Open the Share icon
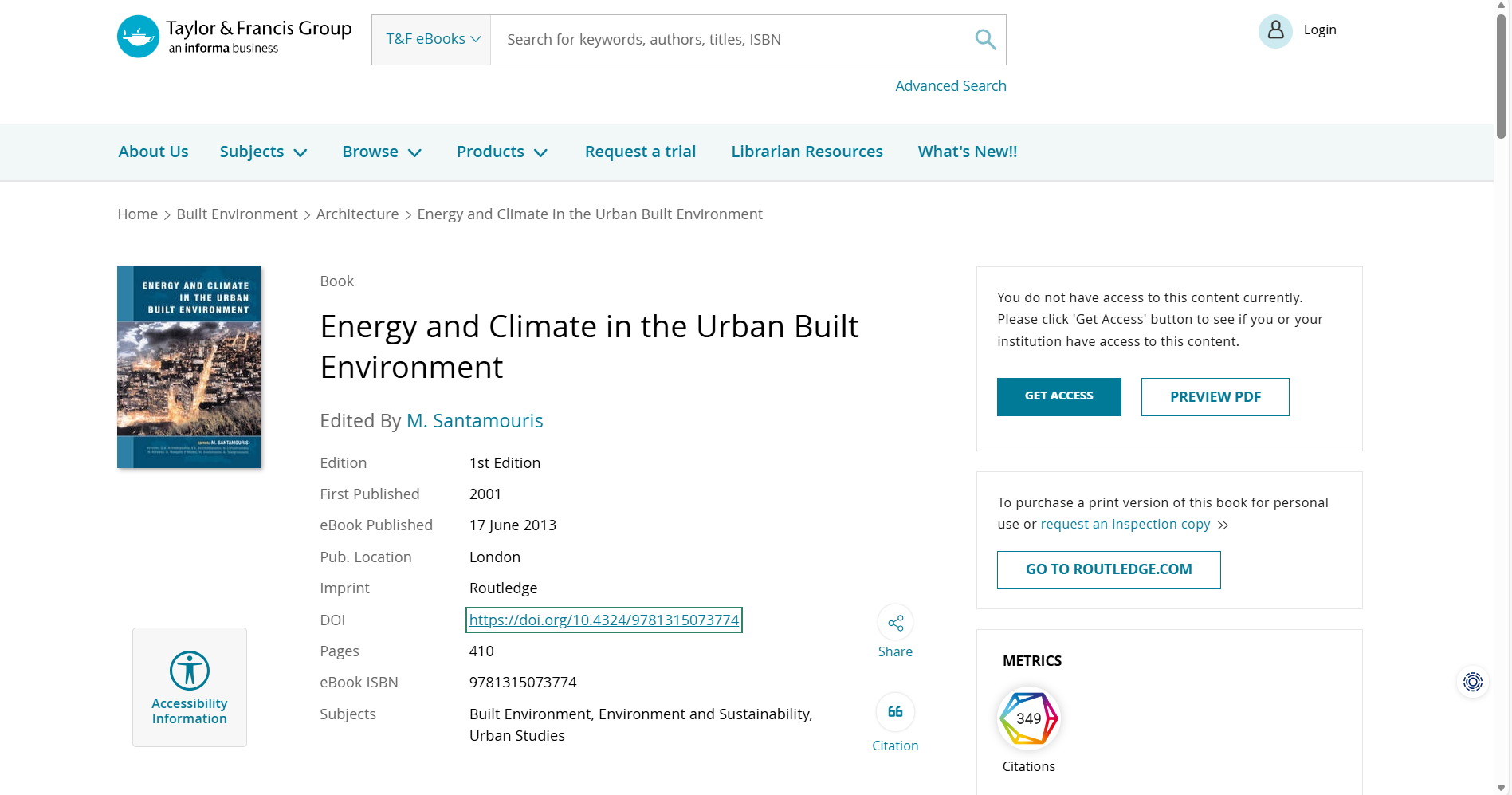 [x=895, y=623]
